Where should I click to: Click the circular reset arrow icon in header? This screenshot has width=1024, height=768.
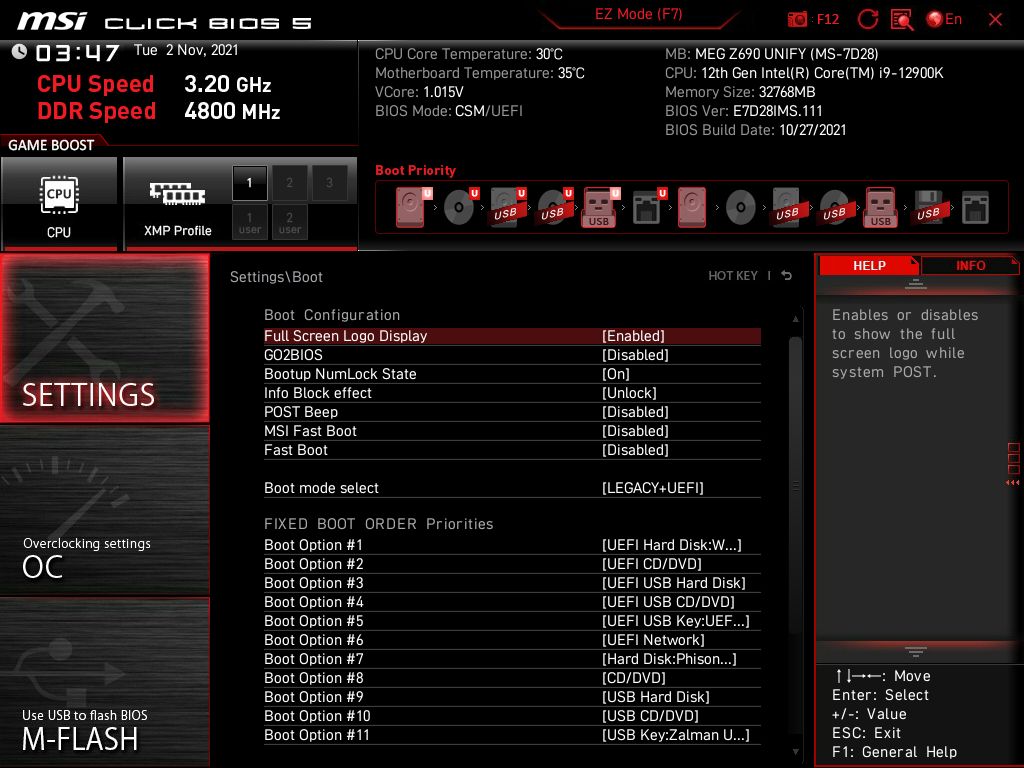867,20
